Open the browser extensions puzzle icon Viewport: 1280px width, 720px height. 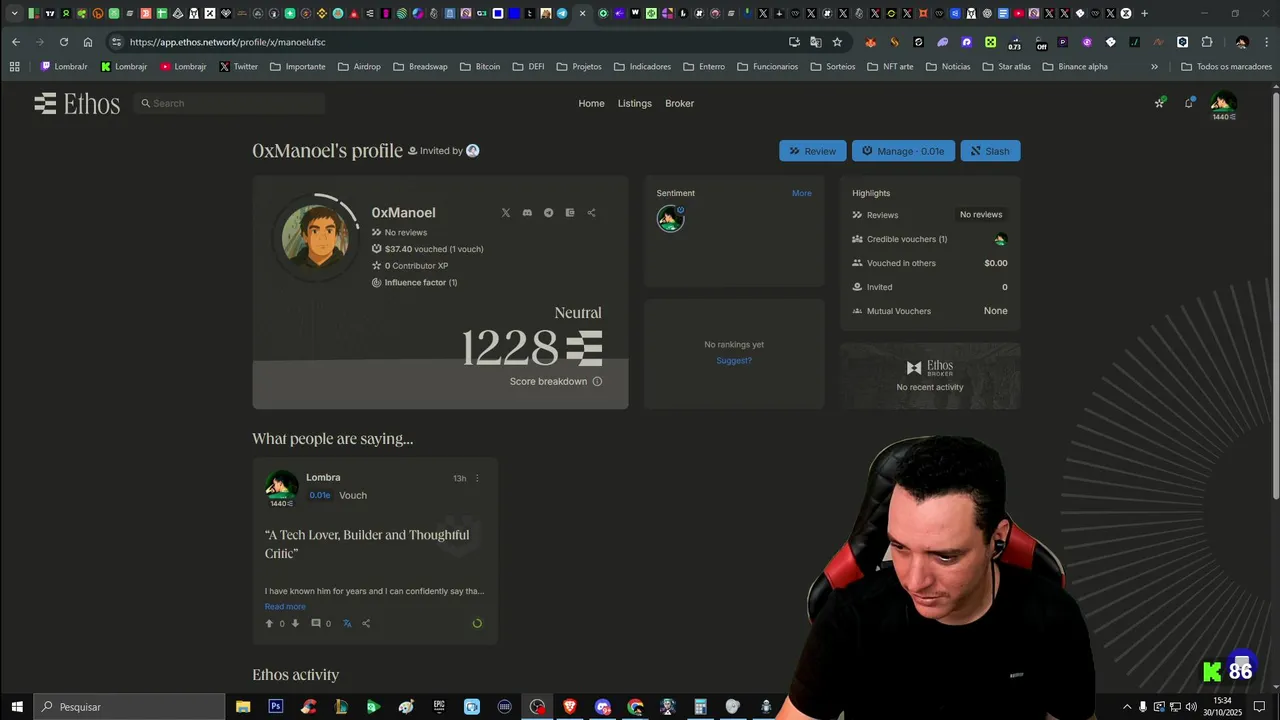(x=1207, y=42)
